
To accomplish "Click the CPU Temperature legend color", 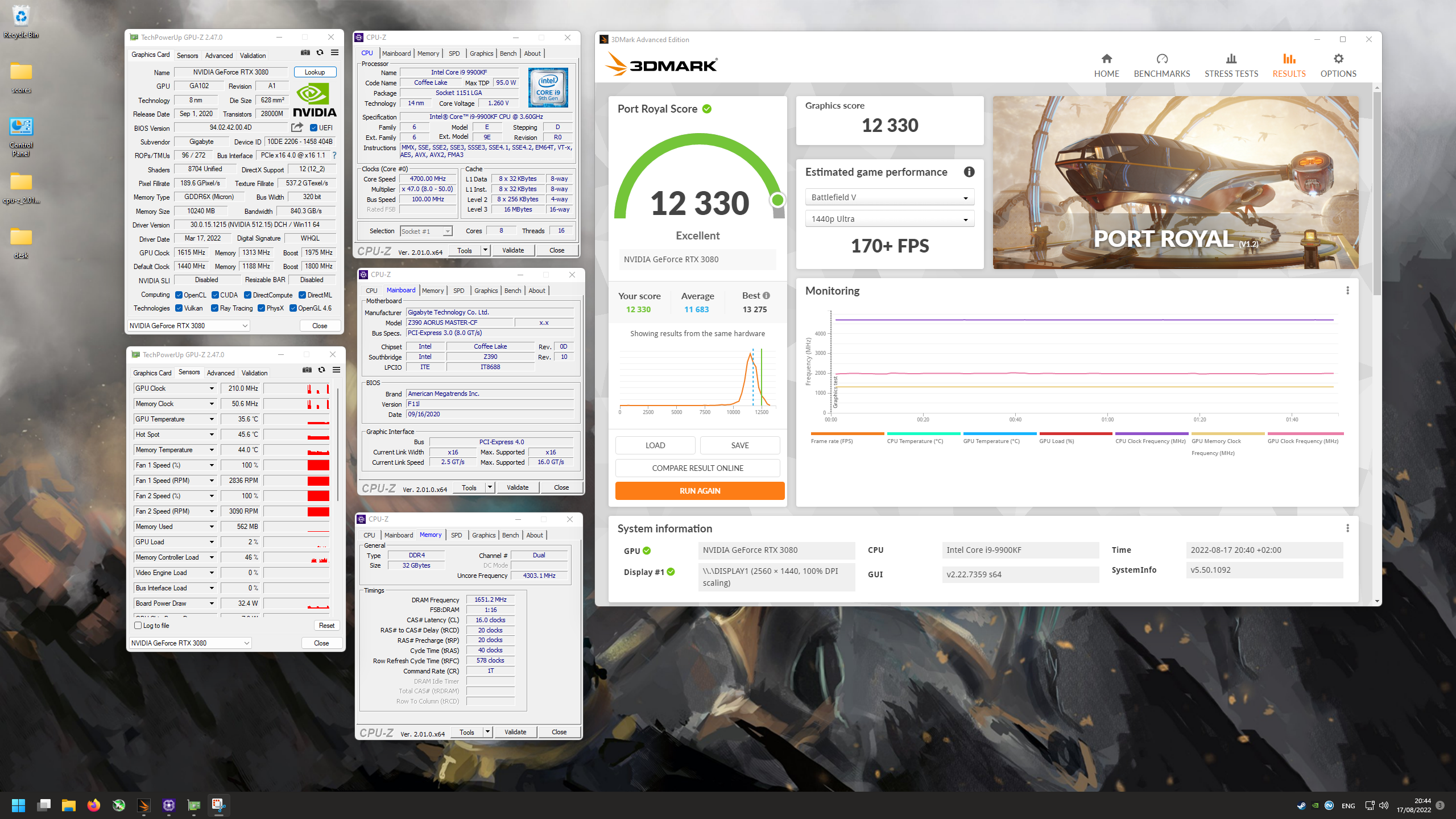I will pos(924,433).
